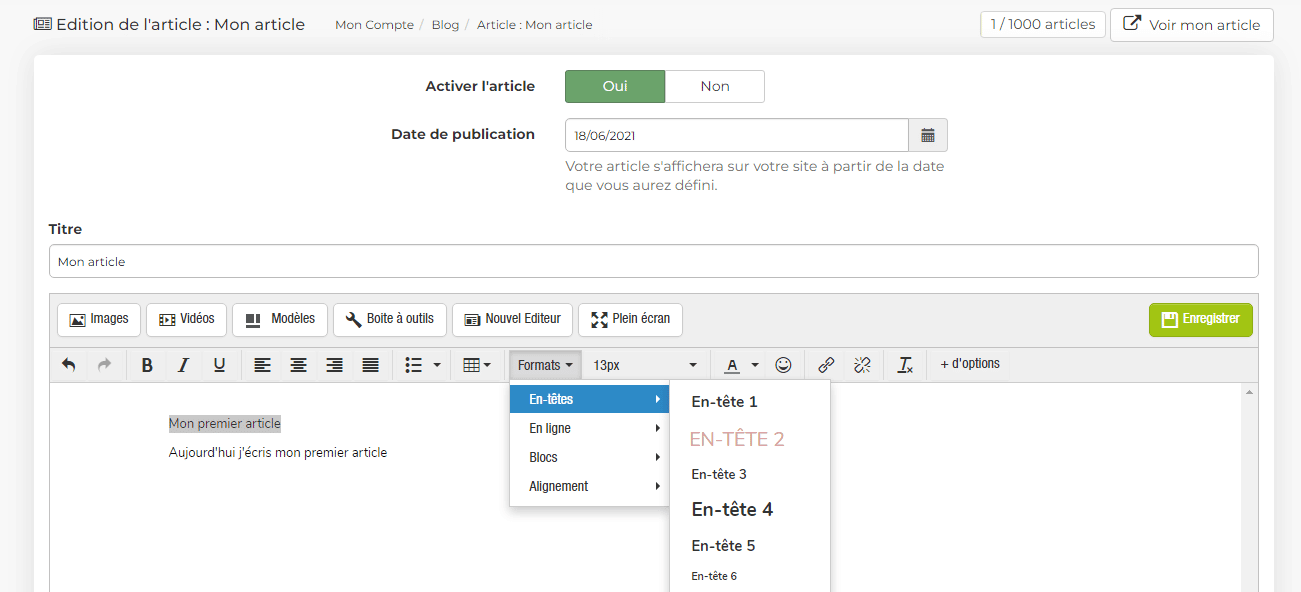Align text to the left
This screenshot has height=592, width=1301.
click(x=262, y=365)
